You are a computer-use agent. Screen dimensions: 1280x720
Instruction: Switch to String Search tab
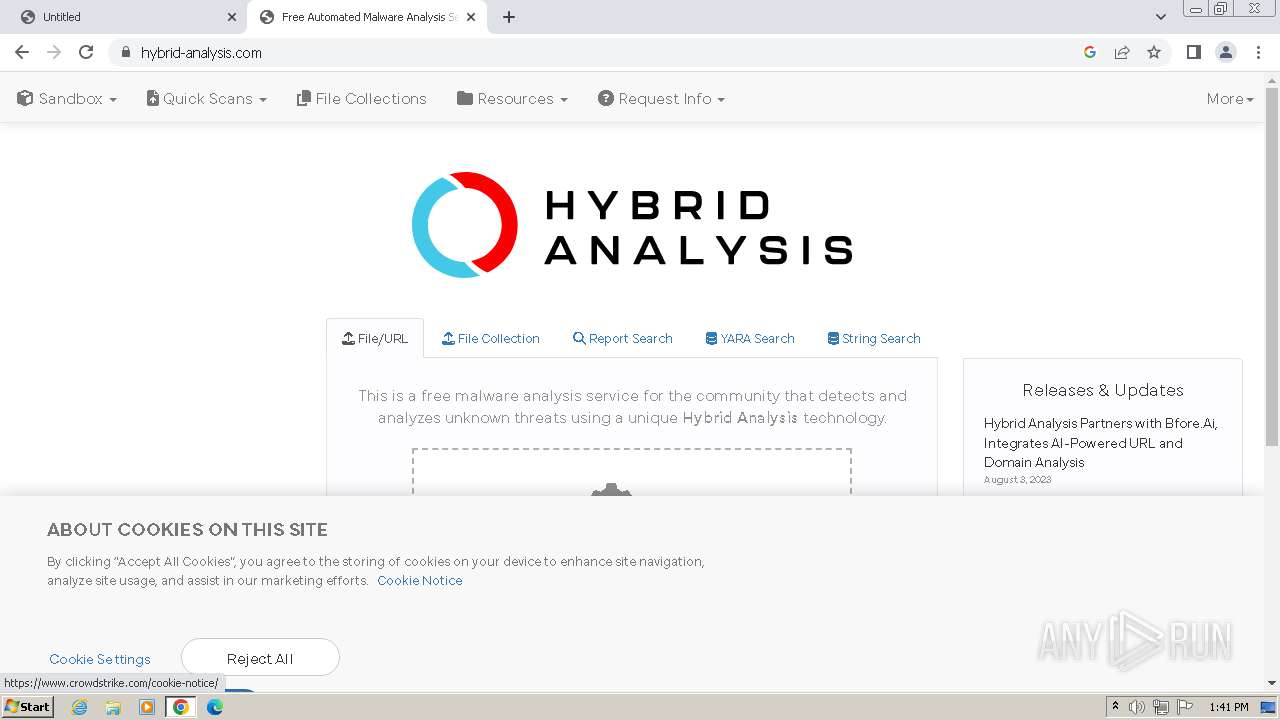pos(874,338)
